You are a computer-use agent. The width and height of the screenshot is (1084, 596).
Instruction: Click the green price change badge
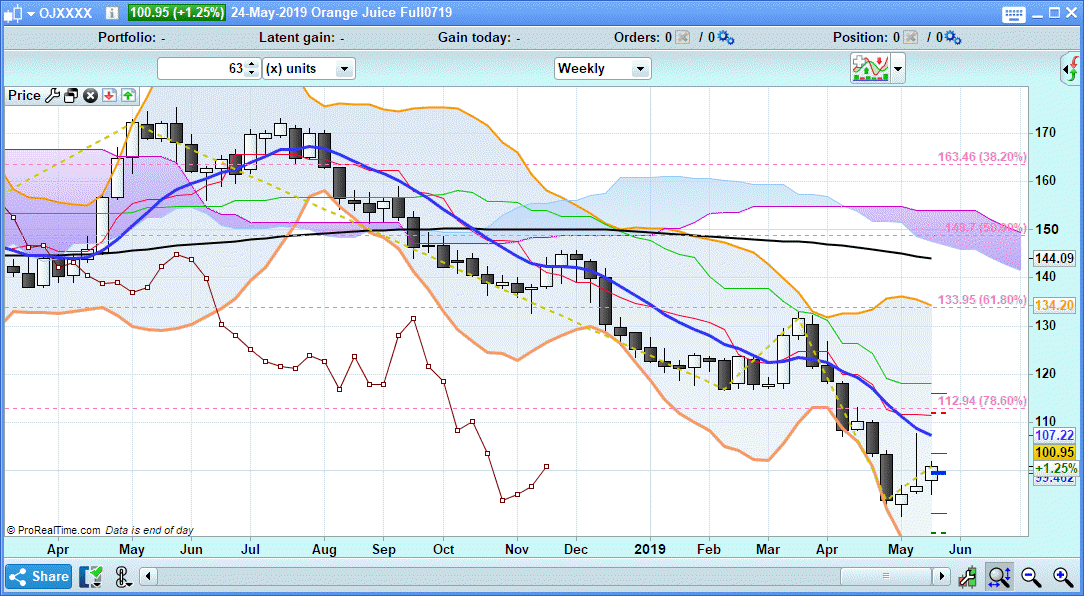(x=177, y=12)
